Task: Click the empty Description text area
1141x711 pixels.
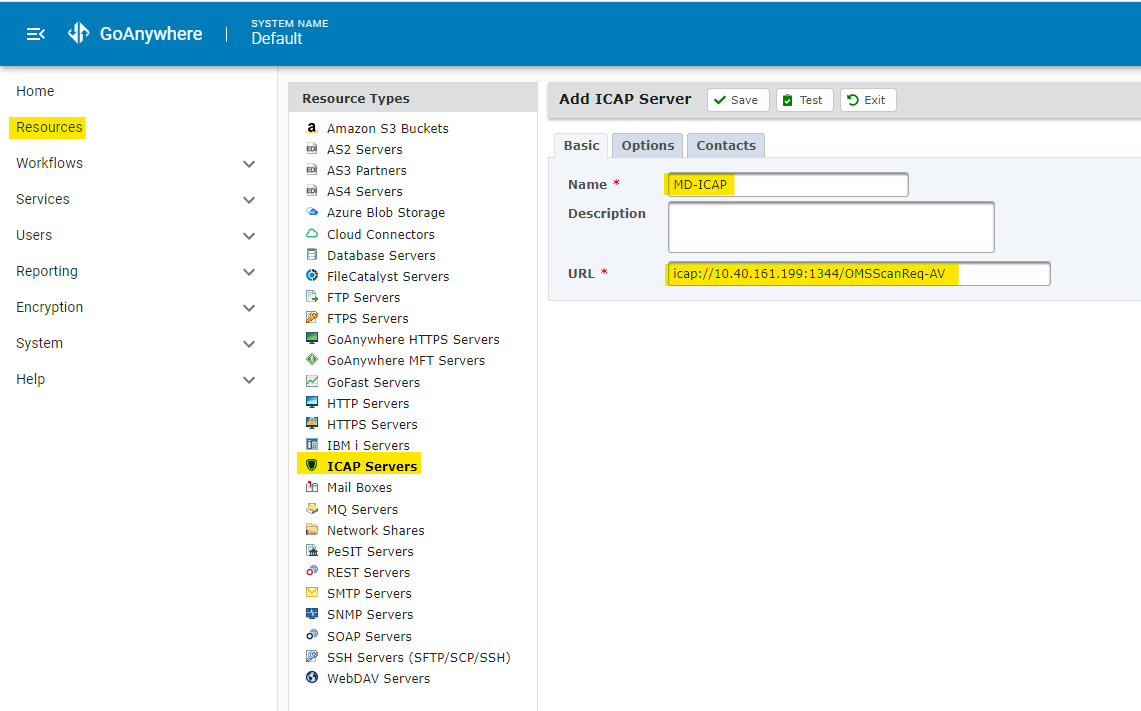Action: (x=831, y=227)
